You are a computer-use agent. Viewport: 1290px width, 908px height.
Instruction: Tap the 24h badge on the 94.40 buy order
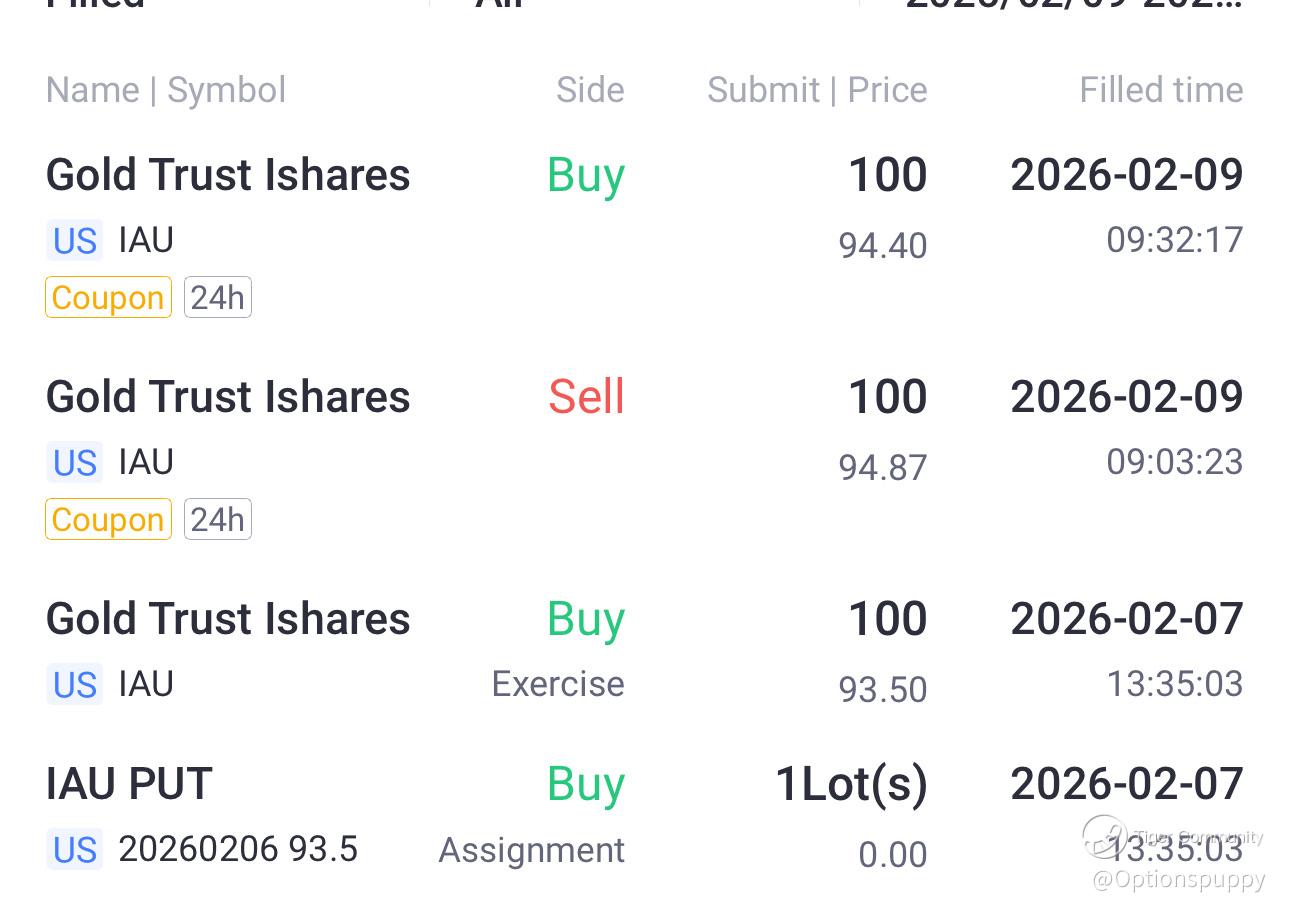217,298
